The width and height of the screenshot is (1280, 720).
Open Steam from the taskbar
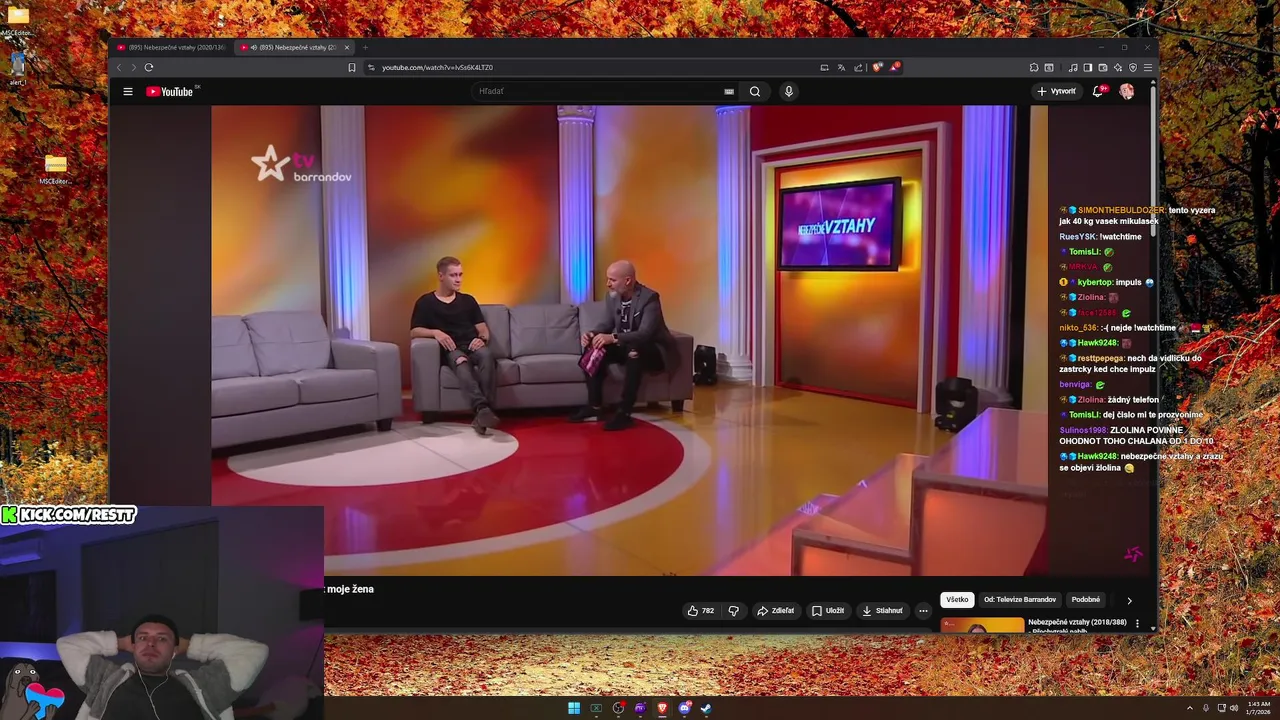pyautogui.click(x=706, y=708)
